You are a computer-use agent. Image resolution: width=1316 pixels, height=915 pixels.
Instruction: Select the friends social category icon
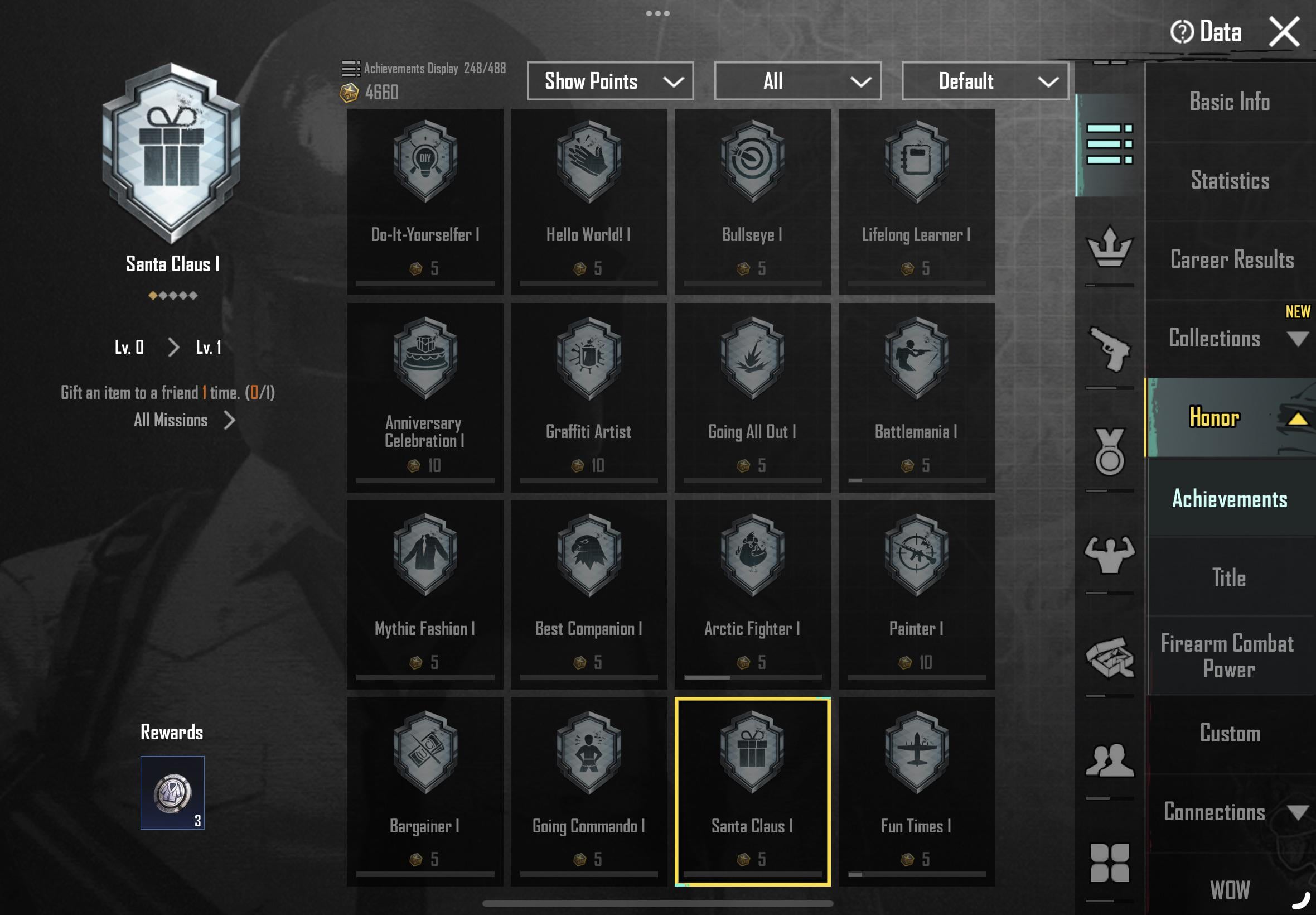[1109, 760]
